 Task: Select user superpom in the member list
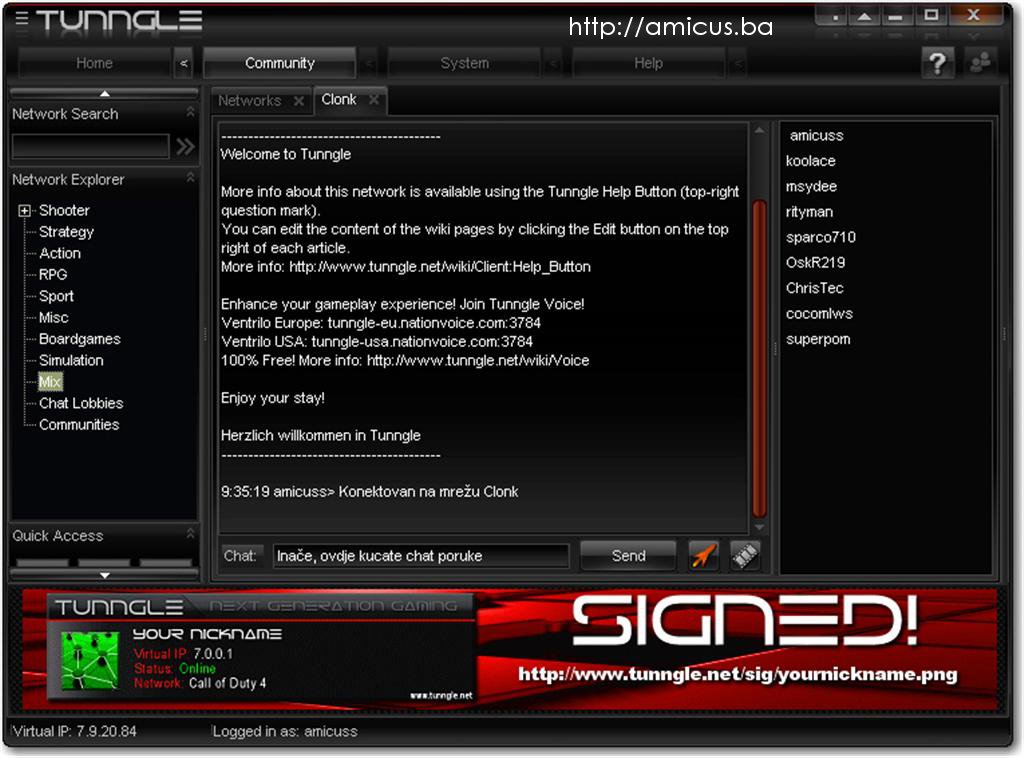(x=818, y=340)
